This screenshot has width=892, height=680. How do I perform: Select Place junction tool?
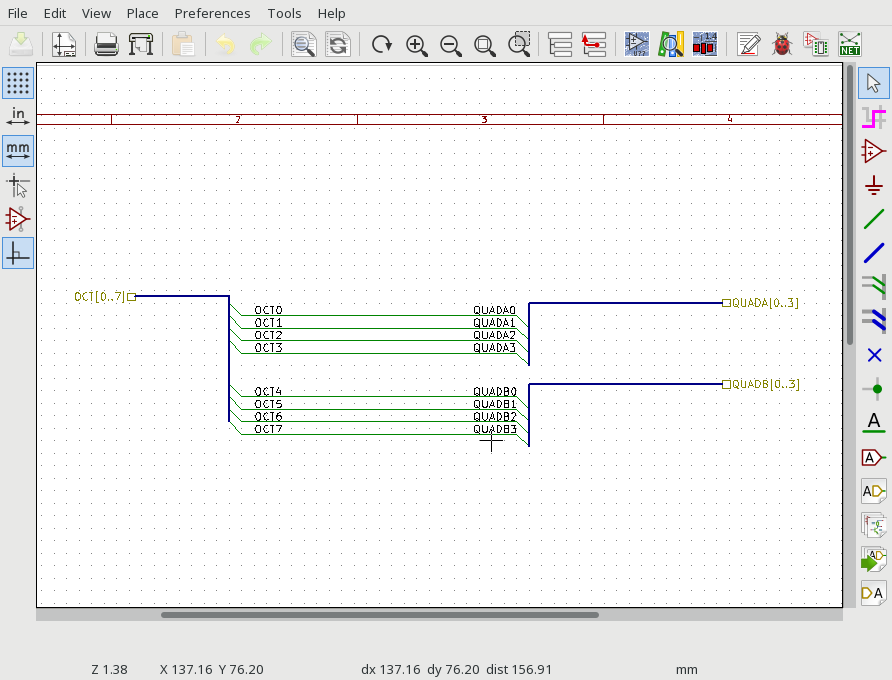click(874, 389)
